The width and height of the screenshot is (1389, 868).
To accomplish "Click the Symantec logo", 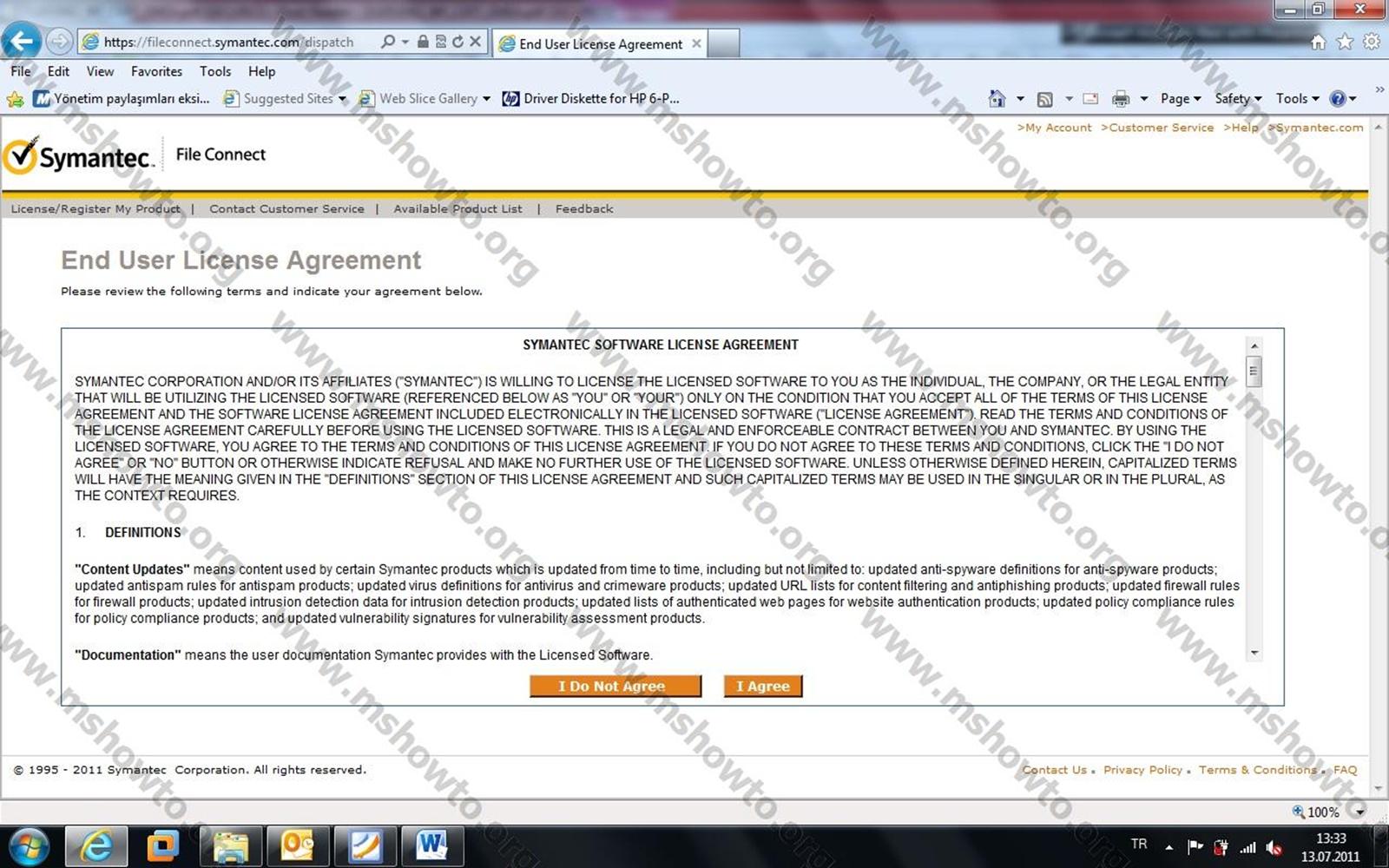I will [x=78, y=156].
